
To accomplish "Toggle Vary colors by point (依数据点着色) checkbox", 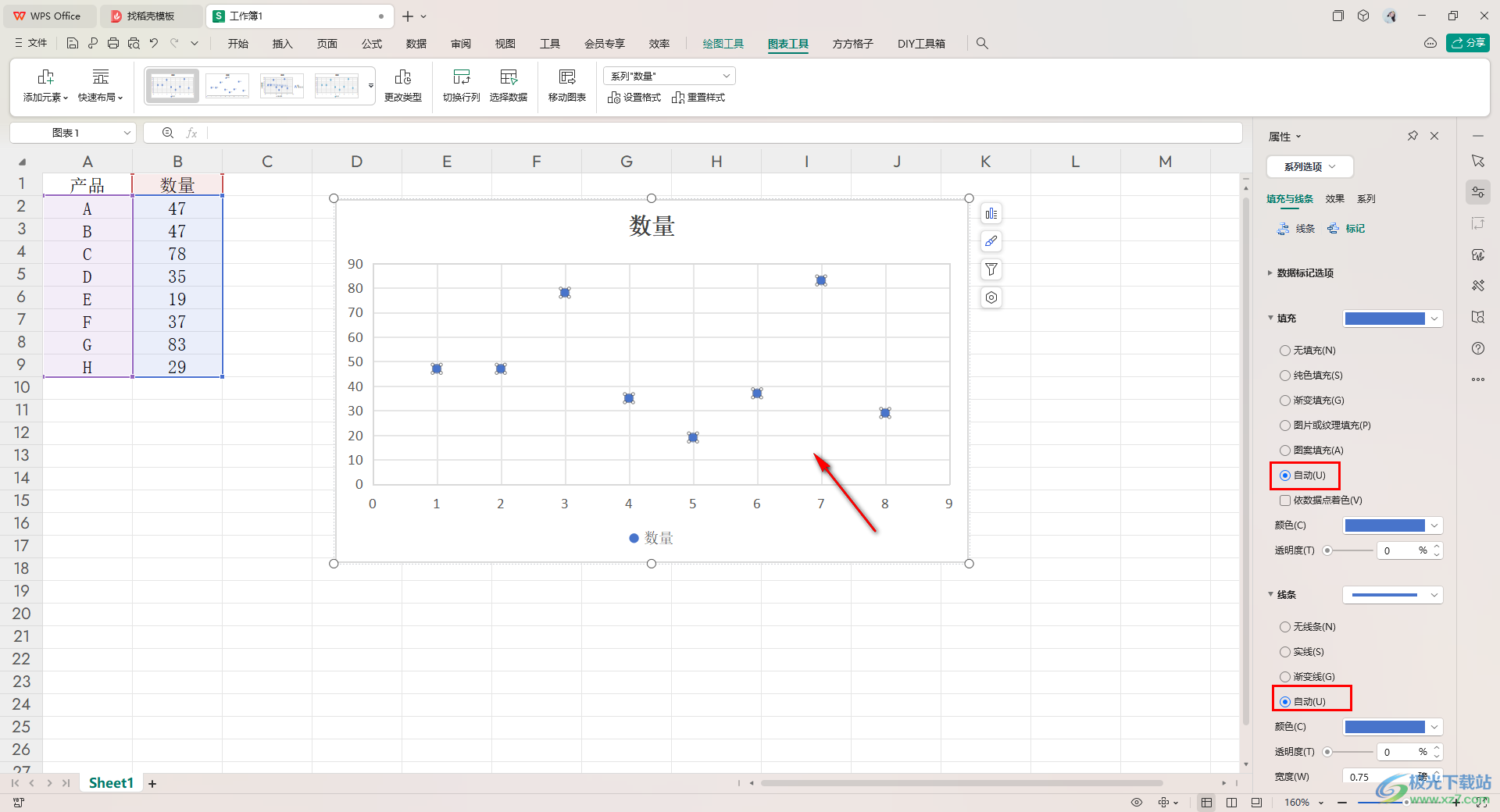I will (1285, 500).
